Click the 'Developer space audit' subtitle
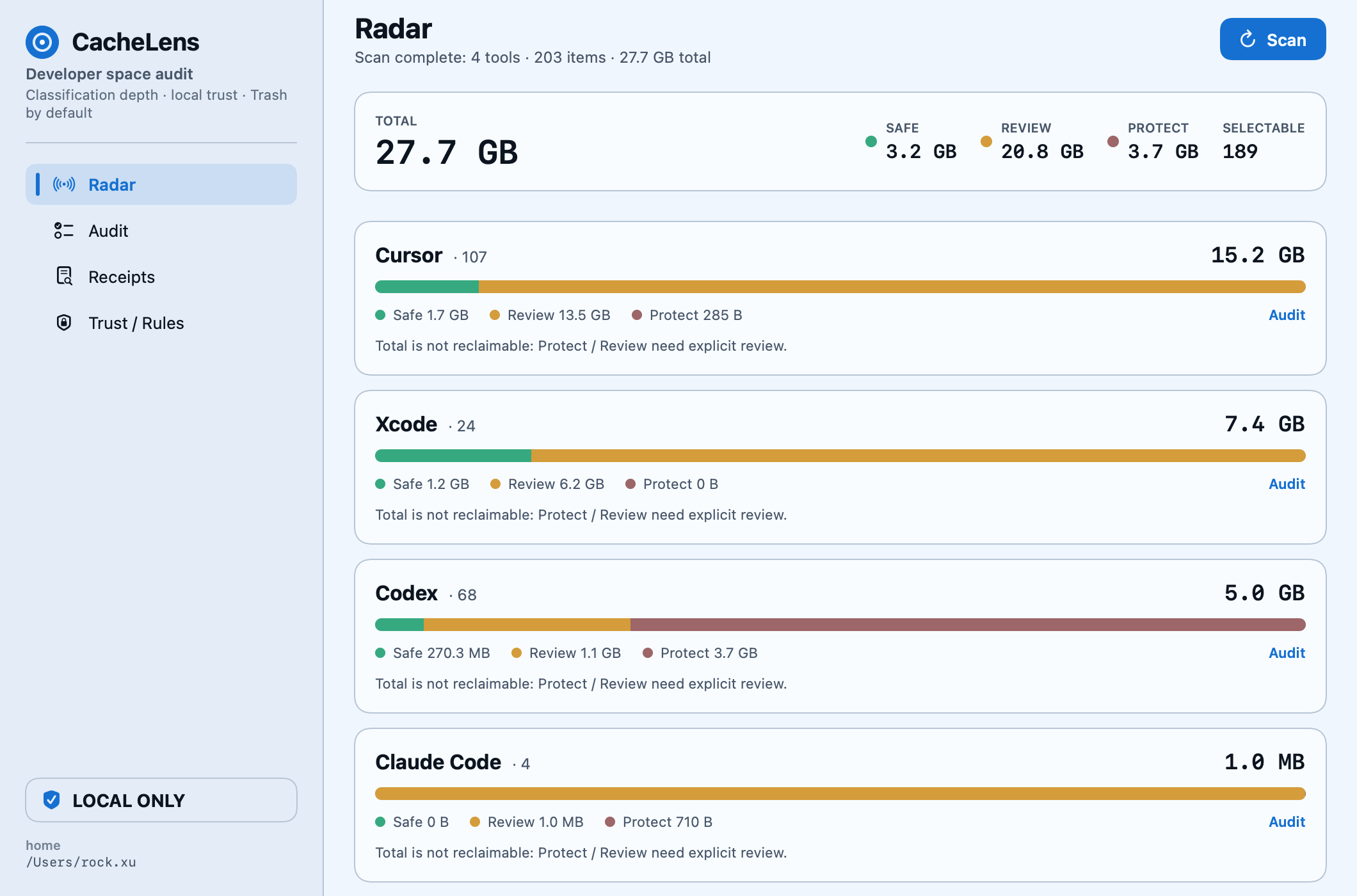 pyautogui.click(x=109, y=74)
